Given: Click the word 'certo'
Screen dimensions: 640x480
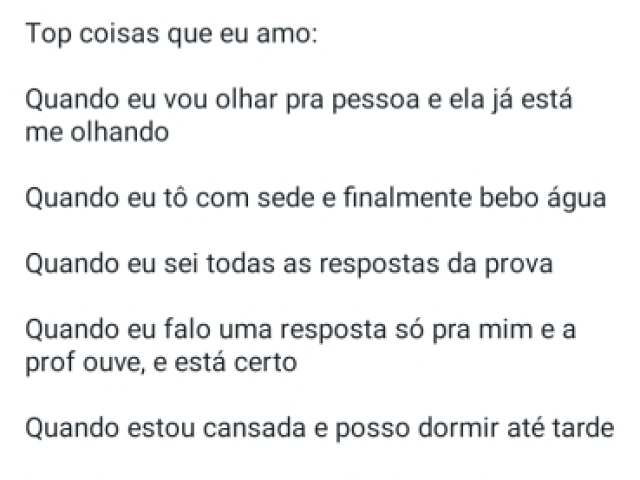Looking at the screenshot, I should (264, 362).
